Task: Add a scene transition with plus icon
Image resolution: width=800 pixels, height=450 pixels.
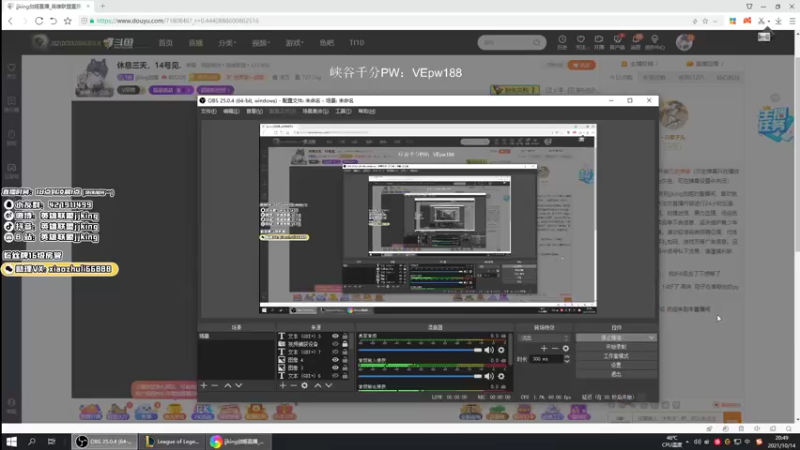Action: click(x=544, y=348)
